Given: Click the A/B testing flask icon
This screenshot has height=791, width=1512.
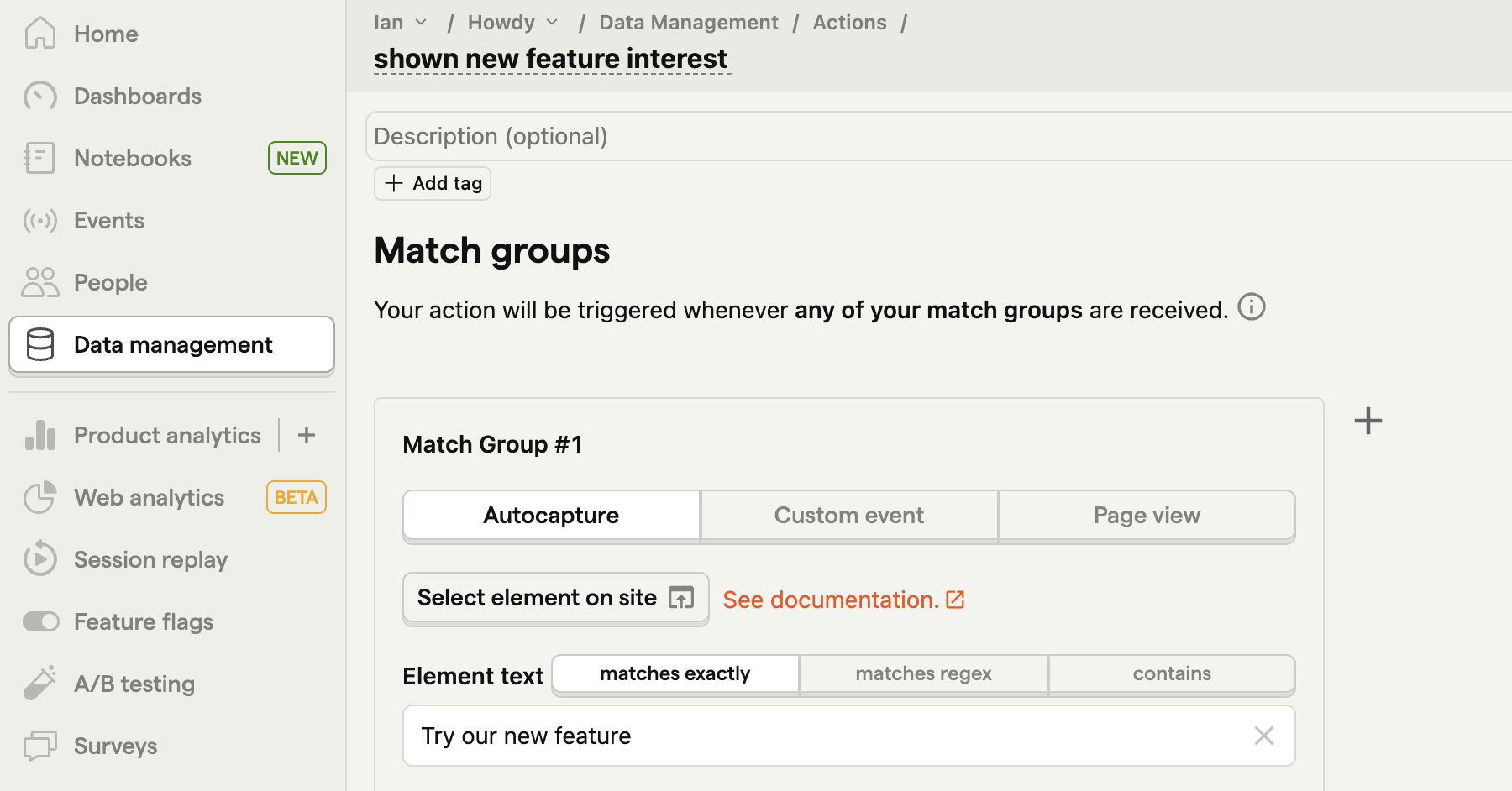Looking at the screenshot, I should (39, 684).
